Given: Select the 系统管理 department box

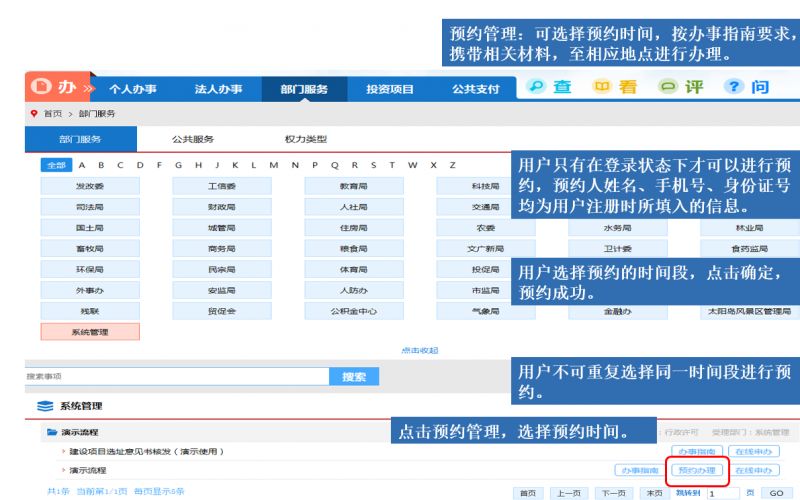Looking at the screenshot, I should (90, 331).
